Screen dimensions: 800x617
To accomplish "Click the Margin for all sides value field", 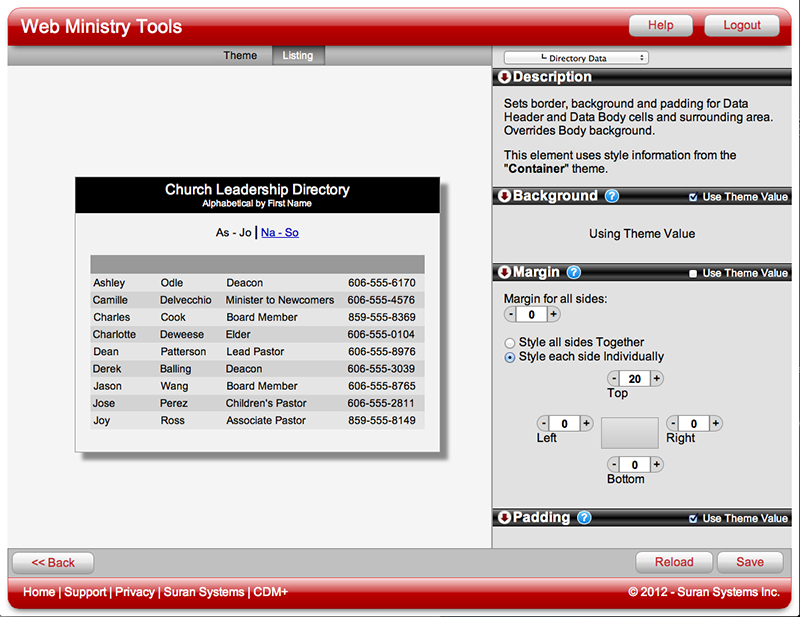I will [x=532, y=315].
